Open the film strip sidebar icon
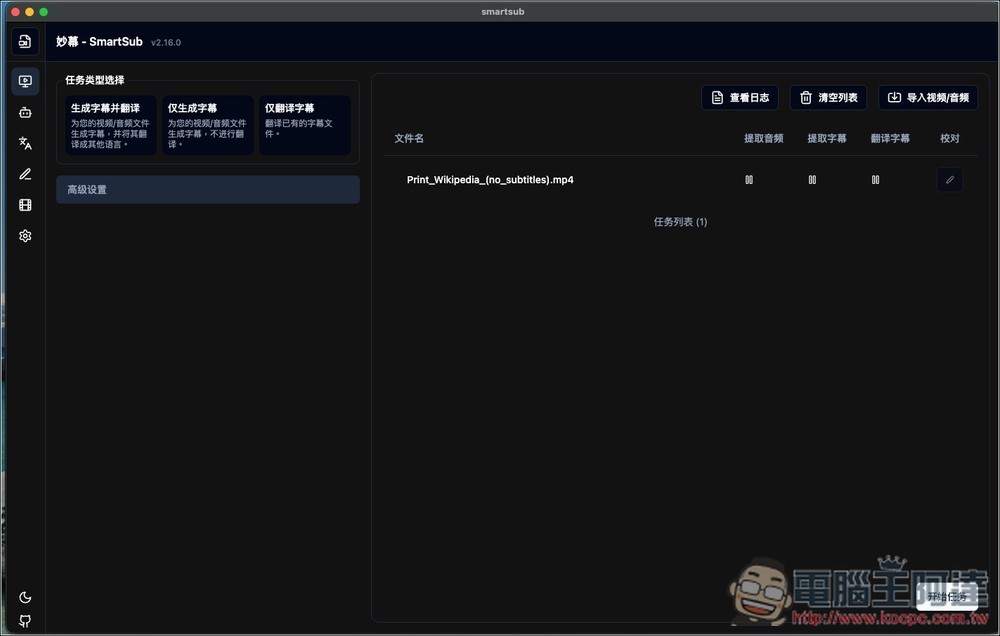1000x636 pixels. tap(25, 205)
